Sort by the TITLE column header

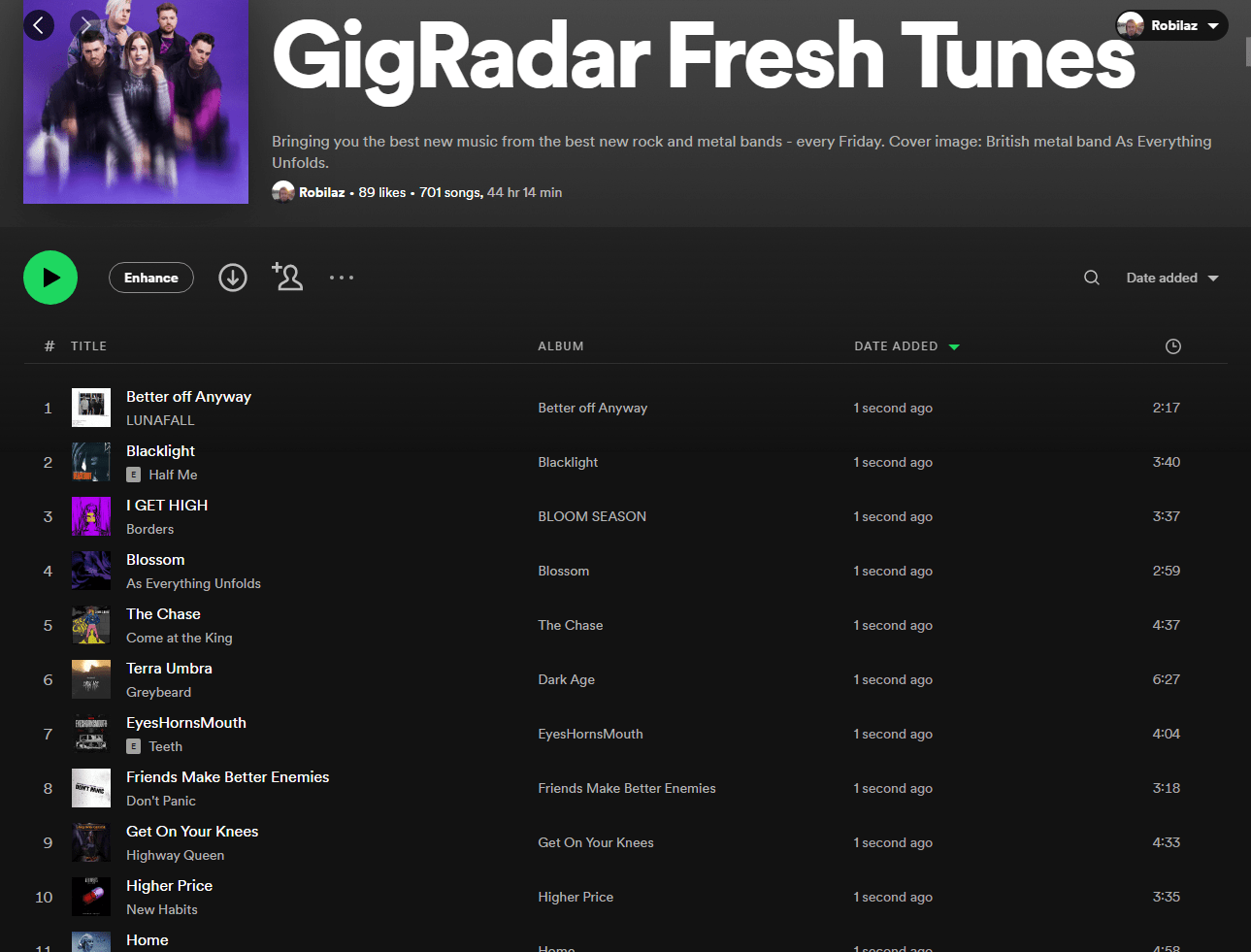[88, 346]
